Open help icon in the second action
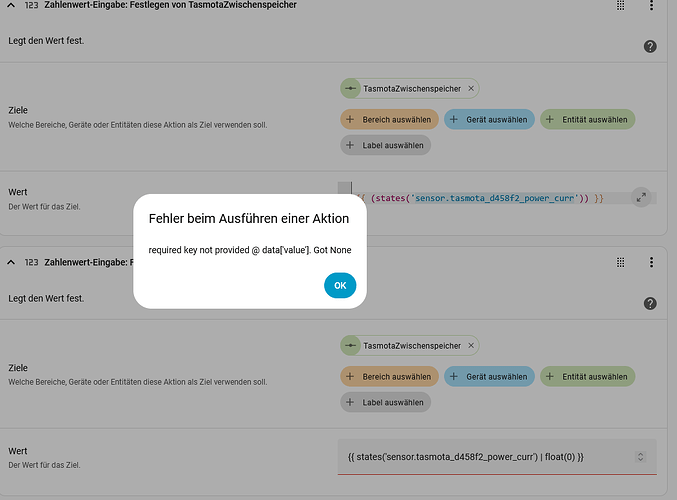Screen dimensions: 677x500 click(650, 304)
